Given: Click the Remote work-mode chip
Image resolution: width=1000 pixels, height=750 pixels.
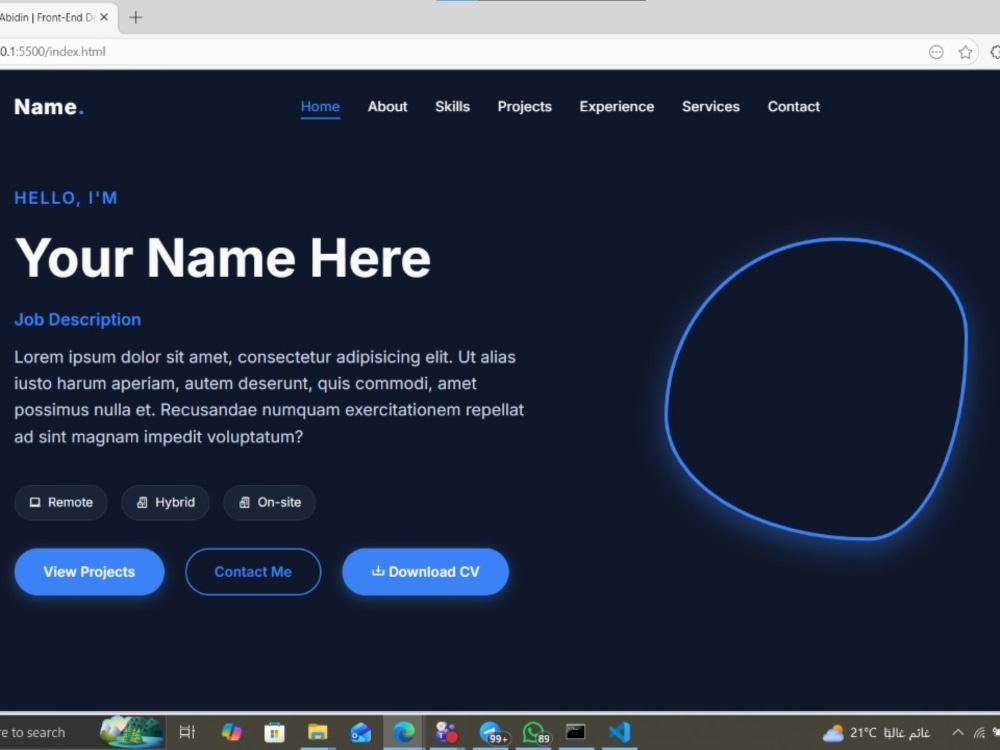Looking at the screenshot, I should [x=61, y=503].
